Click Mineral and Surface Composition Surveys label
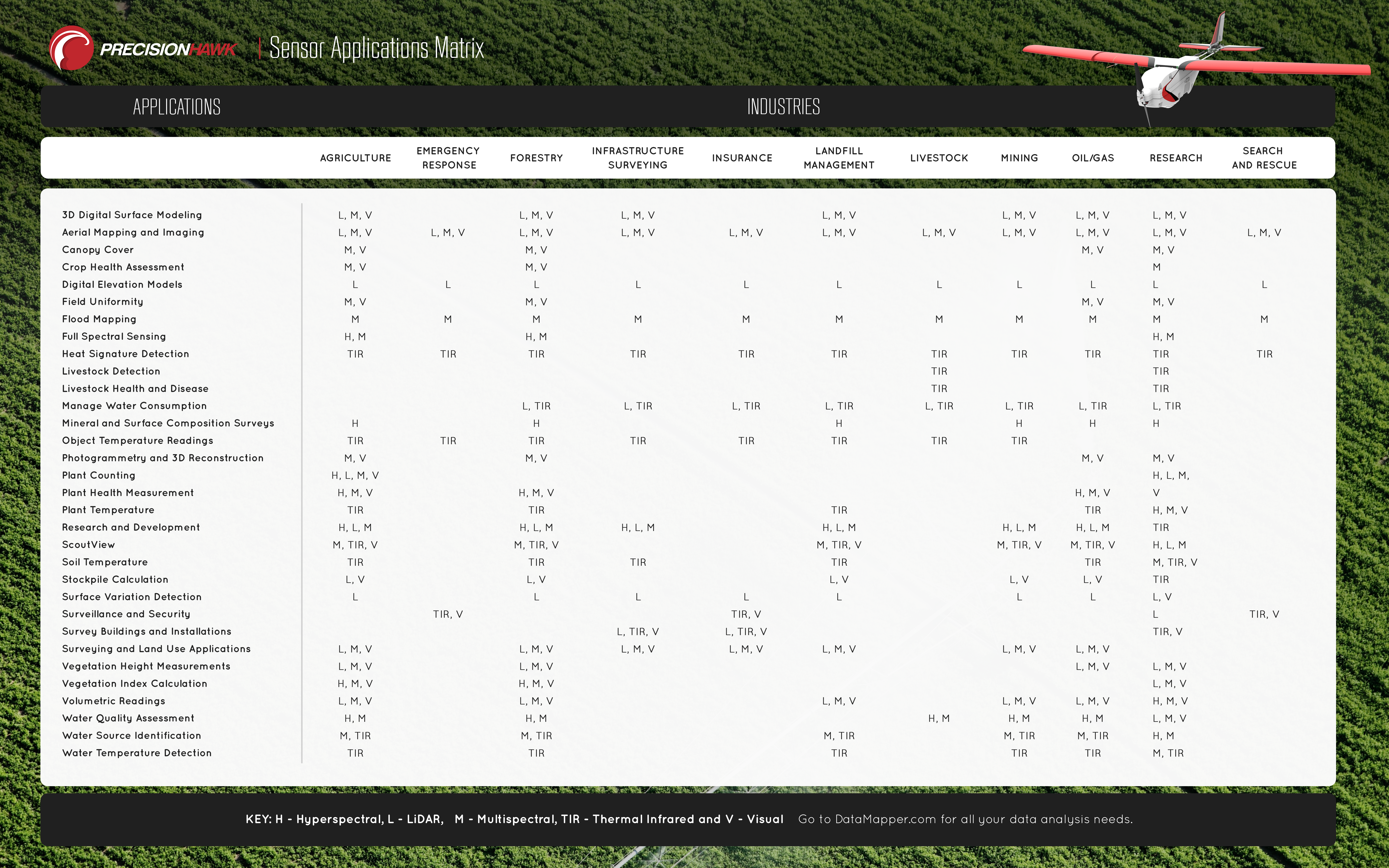The height and width of the screenshot is (868, 1389). click(168, 423)
